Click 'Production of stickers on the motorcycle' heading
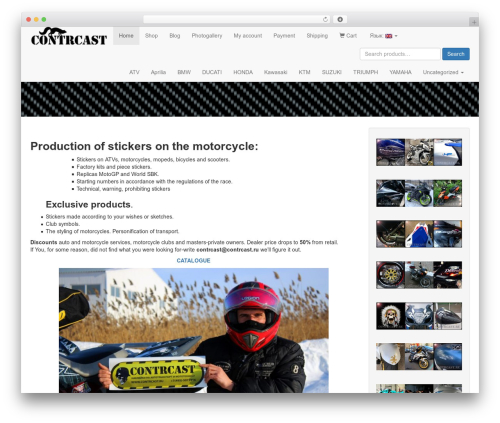Viewport: 500px width, 423px height. (144, 146)
